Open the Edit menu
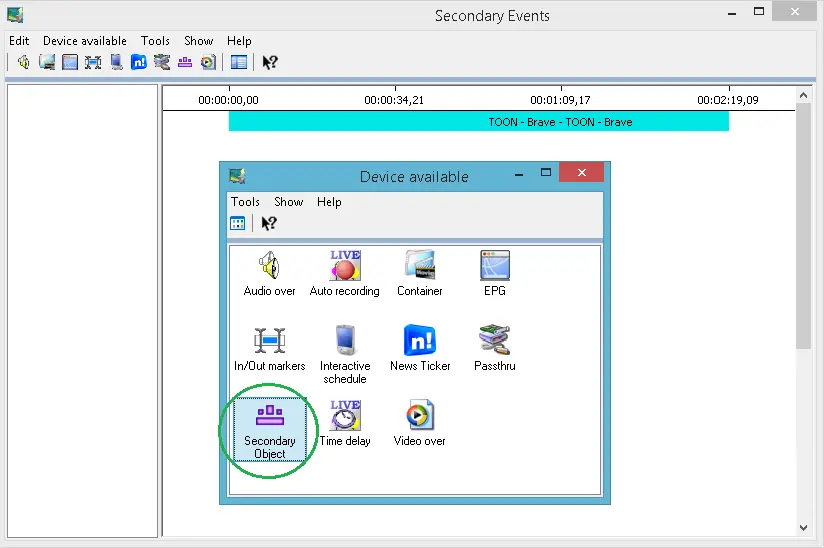The width and height of the screenshot is (824, 548). [x=18, y=41]
